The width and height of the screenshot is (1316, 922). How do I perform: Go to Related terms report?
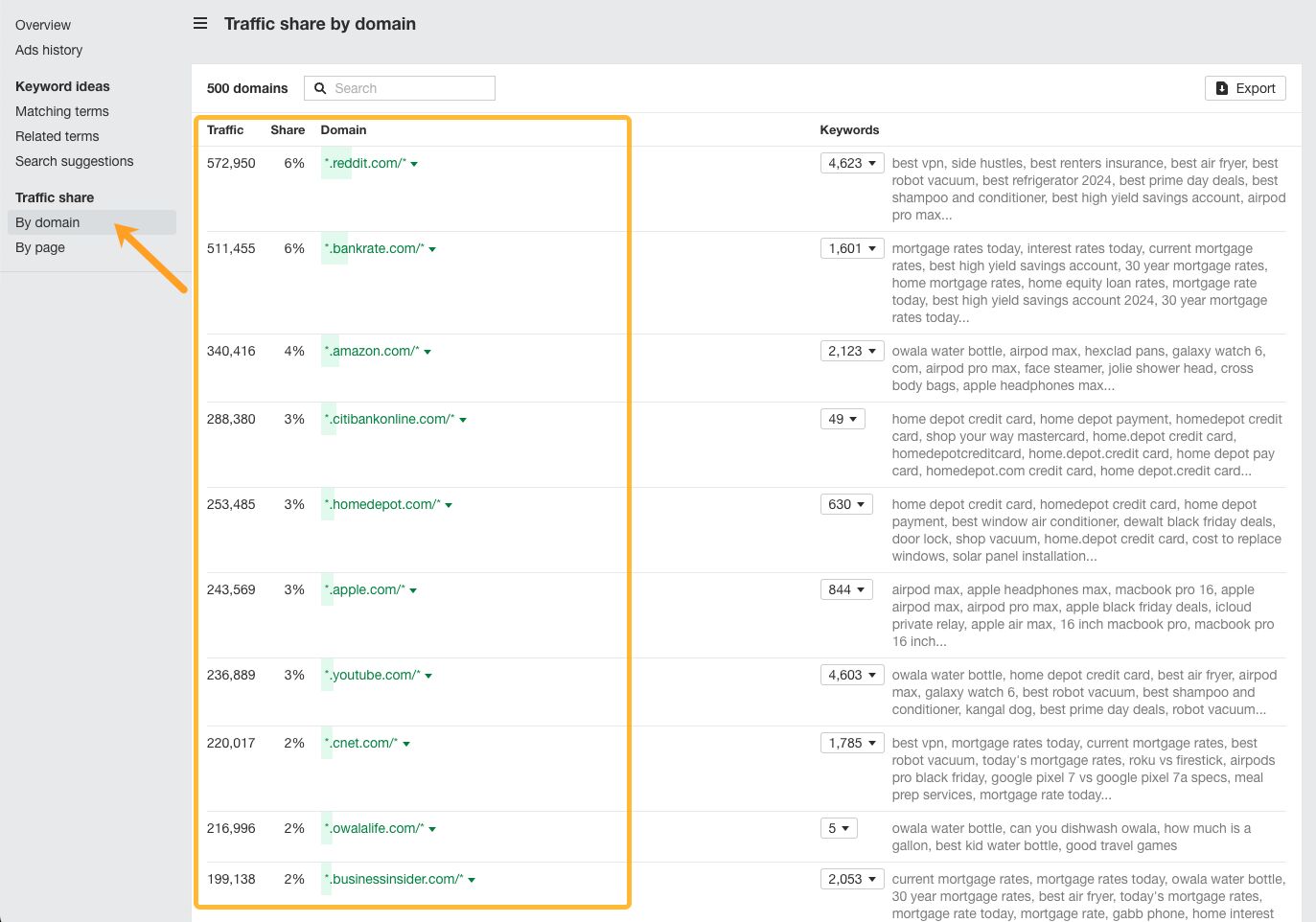[58, 136]
